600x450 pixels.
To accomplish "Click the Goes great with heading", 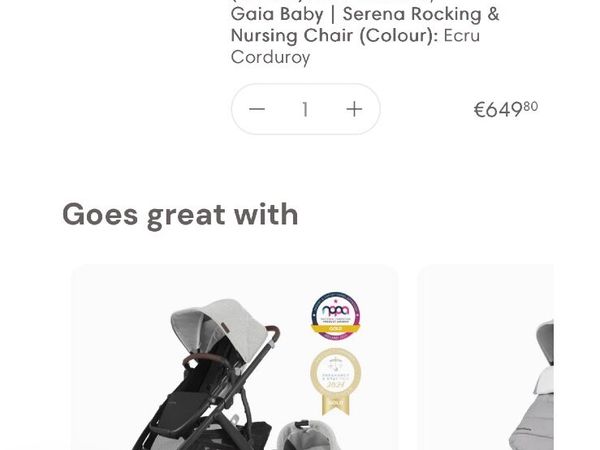I will pyautogui.click(x=180, y=215).
